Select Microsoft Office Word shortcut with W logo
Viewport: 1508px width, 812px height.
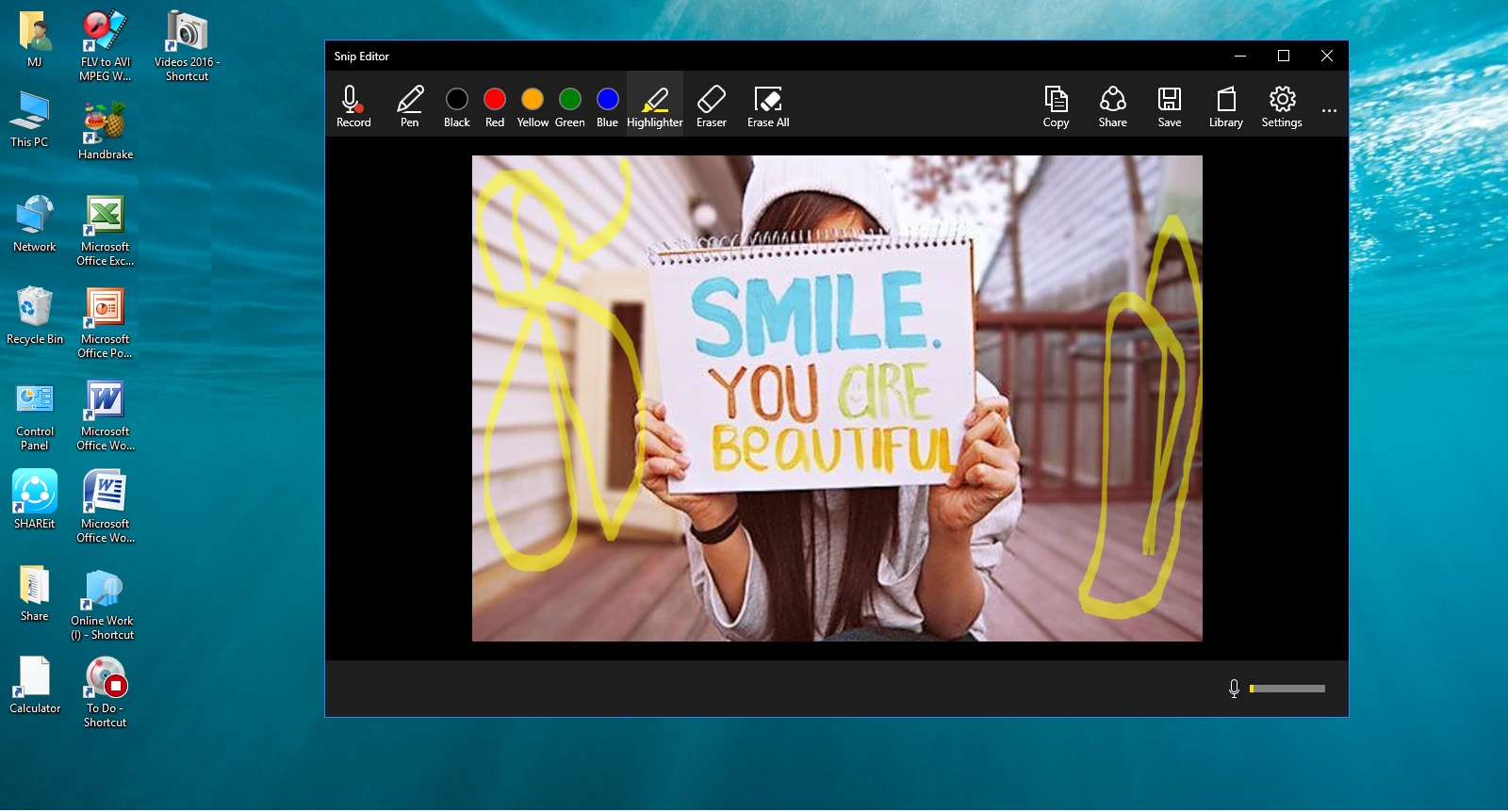106,415
